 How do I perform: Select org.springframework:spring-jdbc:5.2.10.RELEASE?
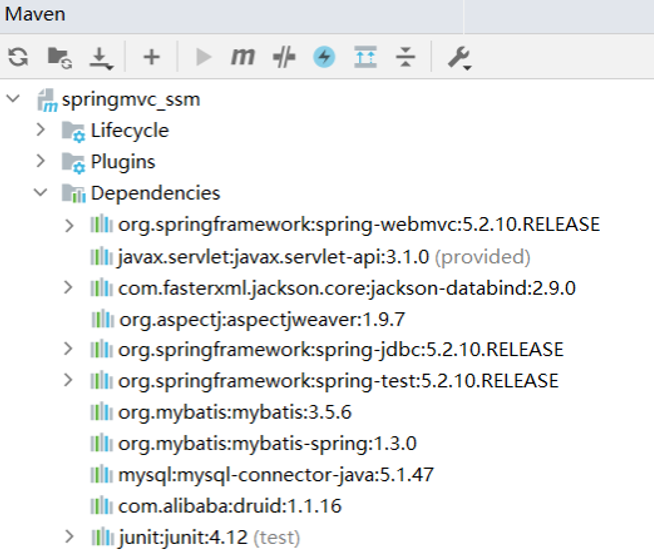pyautogui.click(x=341, y=350)
